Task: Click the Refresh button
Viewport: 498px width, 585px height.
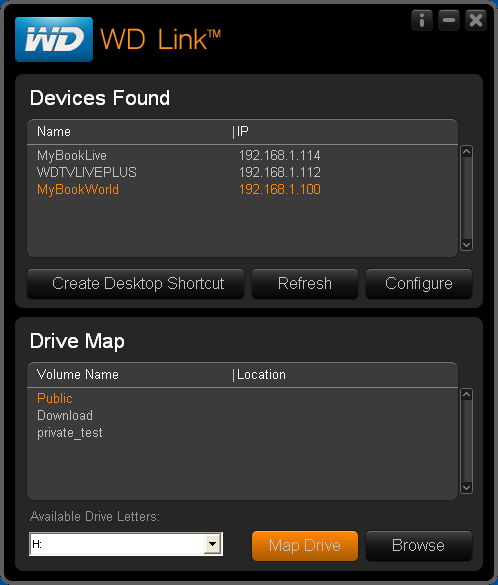Action: tap(305, 284)
